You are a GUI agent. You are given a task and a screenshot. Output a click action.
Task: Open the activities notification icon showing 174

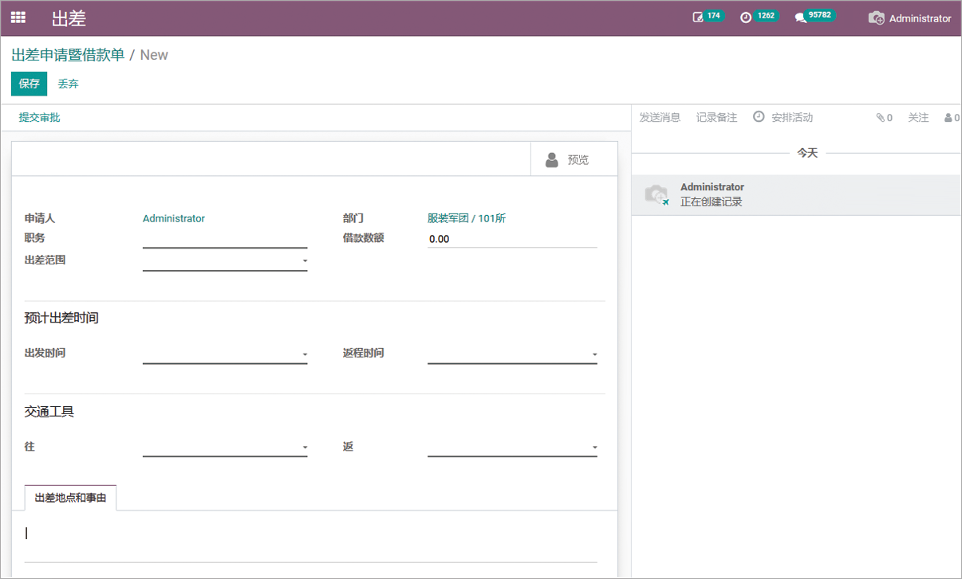(x=698, y=18)
